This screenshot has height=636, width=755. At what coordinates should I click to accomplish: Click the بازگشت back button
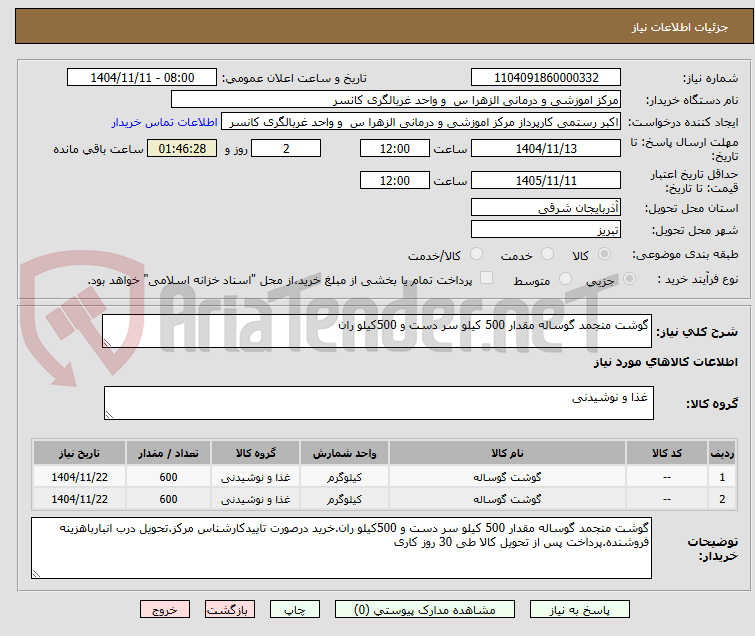pos(230,610)
